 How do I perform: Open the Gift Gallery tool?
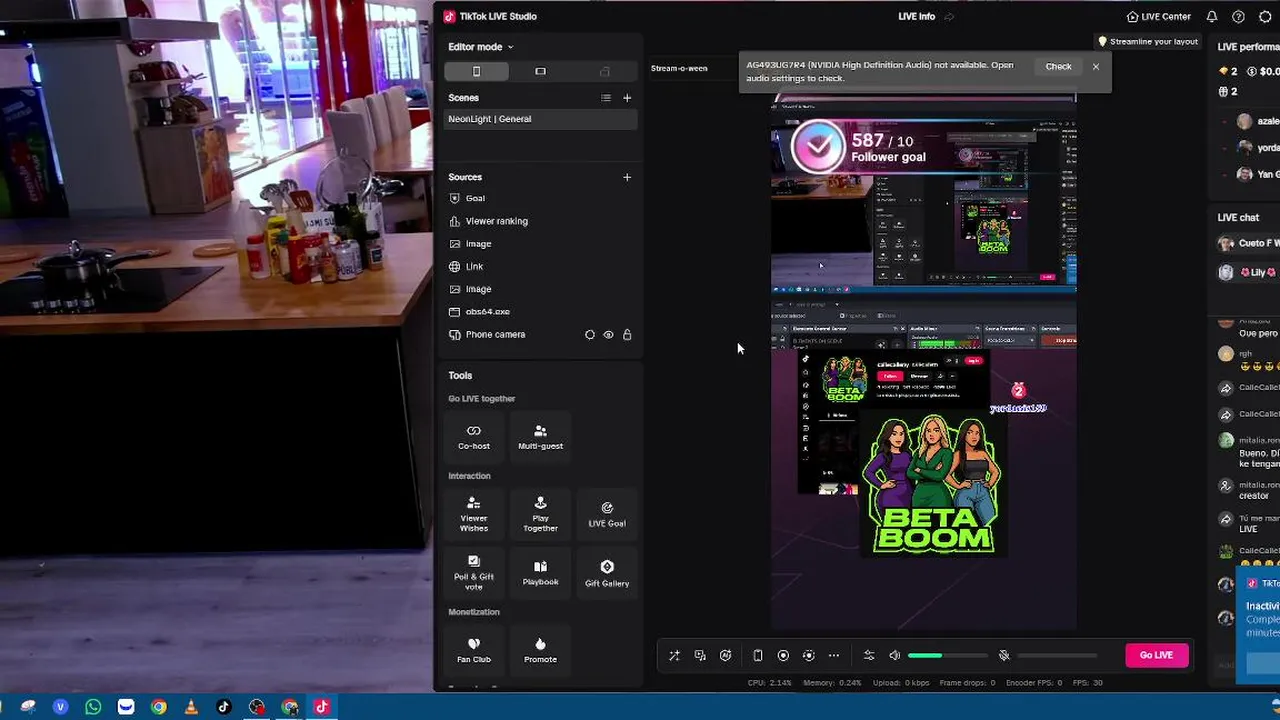click(x=607, y=573)
